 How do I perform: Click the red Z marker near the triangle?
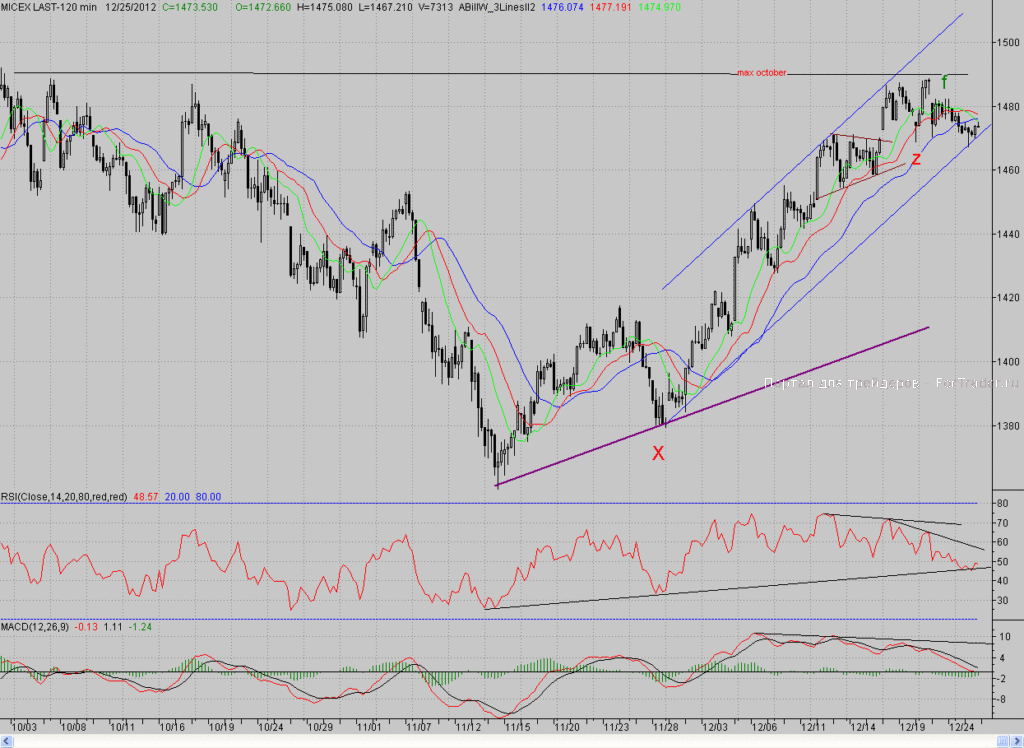click(916, 159)
